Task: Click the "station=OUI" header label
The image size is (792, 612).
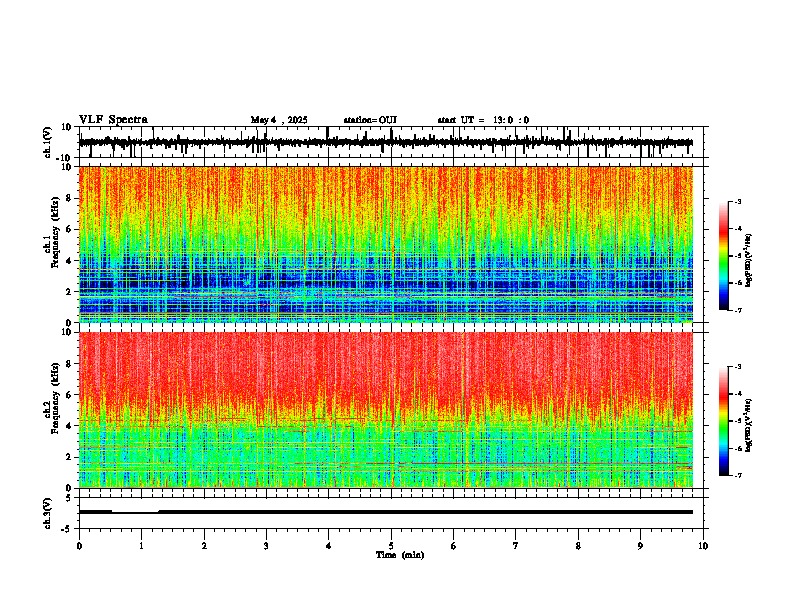Action: coord(370,120)
